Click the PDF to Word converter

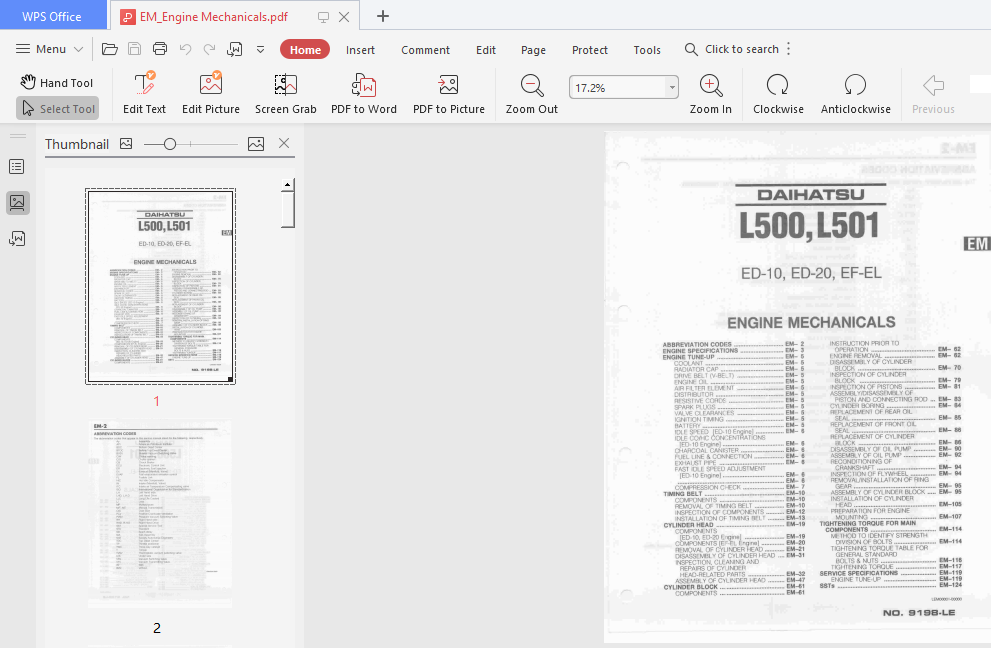[364, 93]
